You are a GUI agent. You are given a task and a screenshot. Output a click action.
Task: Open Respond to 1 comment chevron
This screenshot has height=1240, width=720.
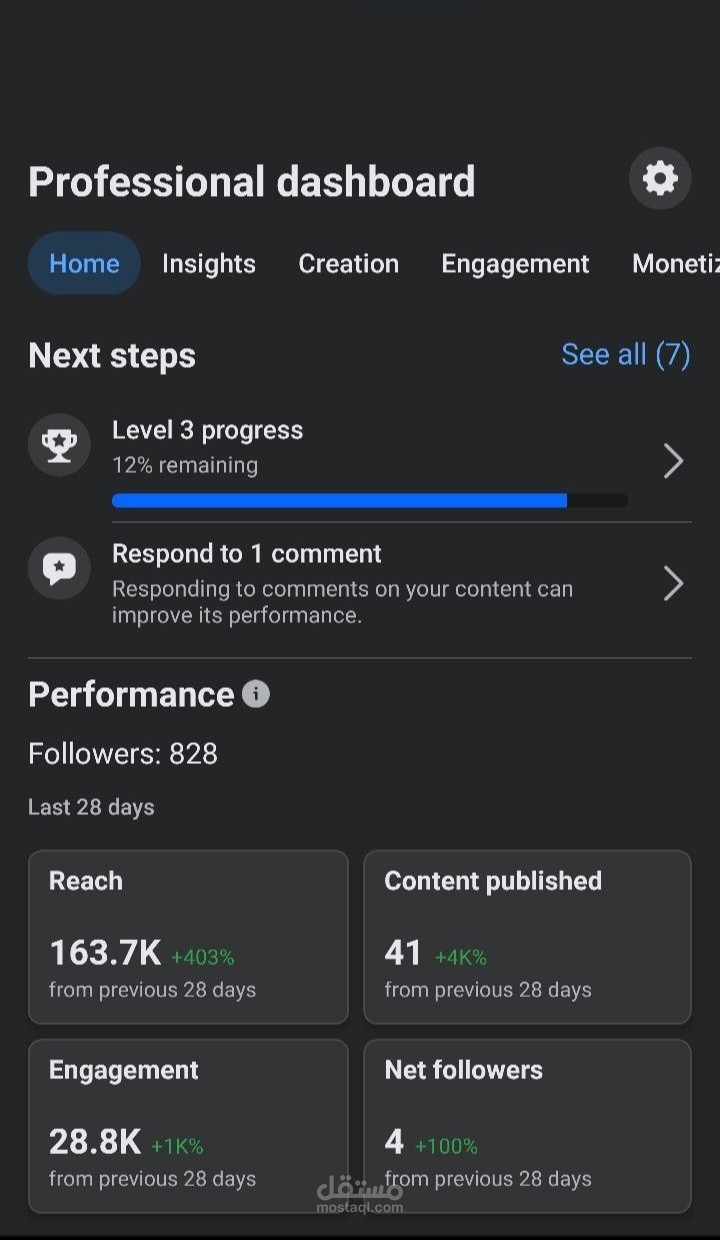pos(673,583)
